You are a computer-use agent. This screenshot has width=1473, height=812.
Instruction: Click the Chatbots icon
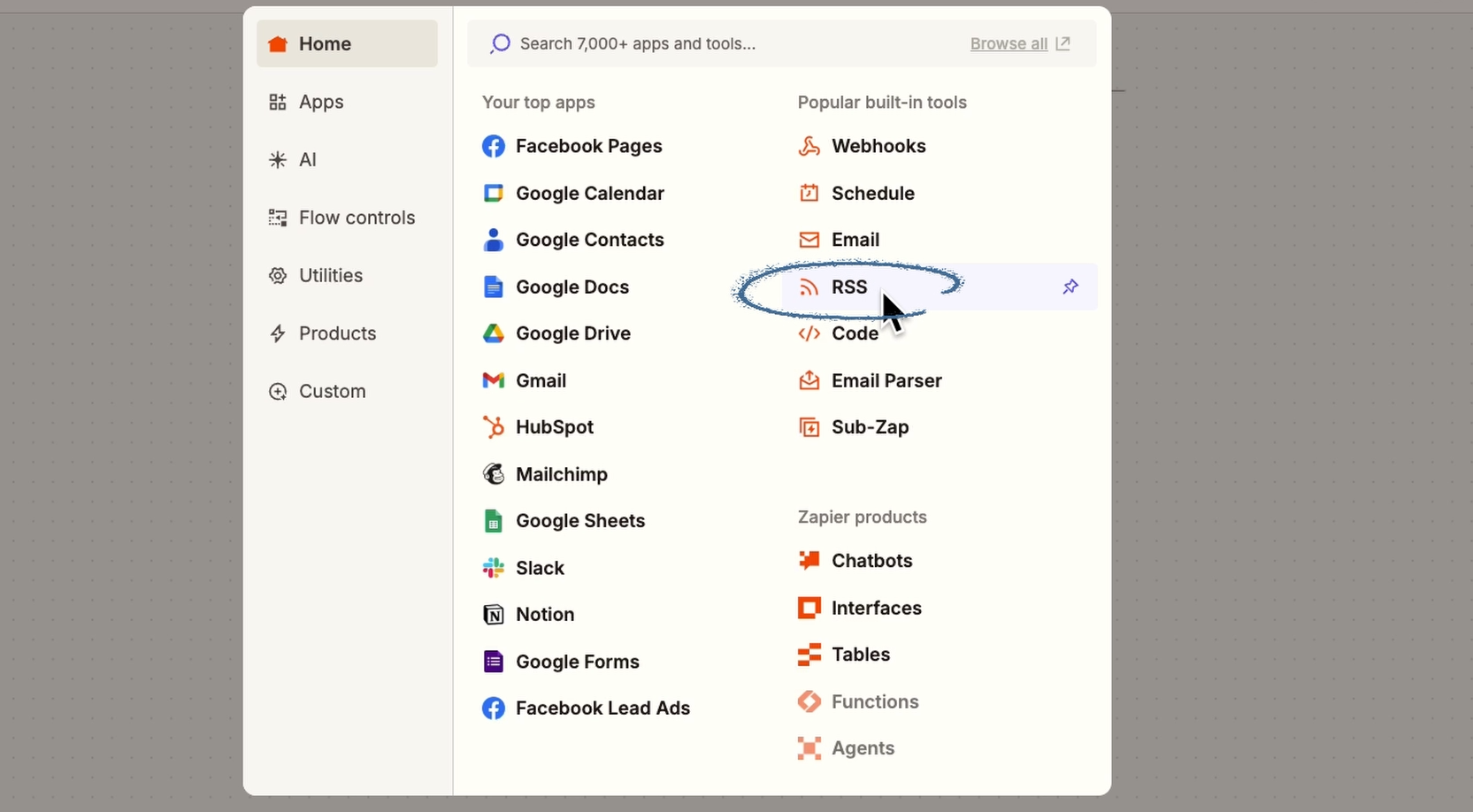[x=809, y=560]
